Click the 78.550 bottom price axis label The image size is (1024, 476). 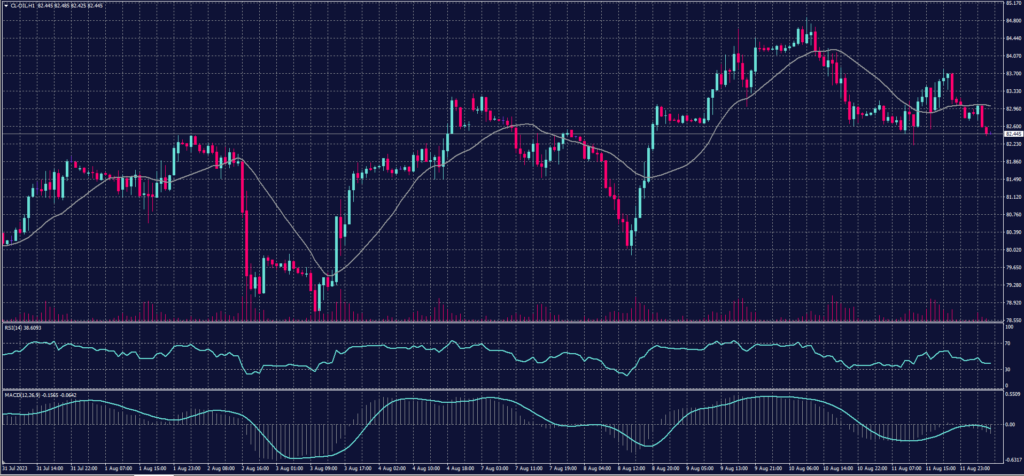pos(1011,320)
